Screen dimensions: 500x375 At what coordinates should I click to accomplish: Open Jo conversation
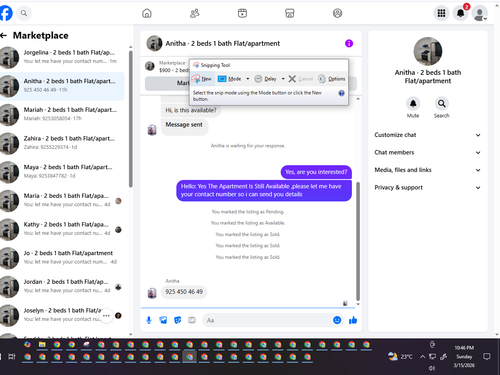click(x=62, y=258)
